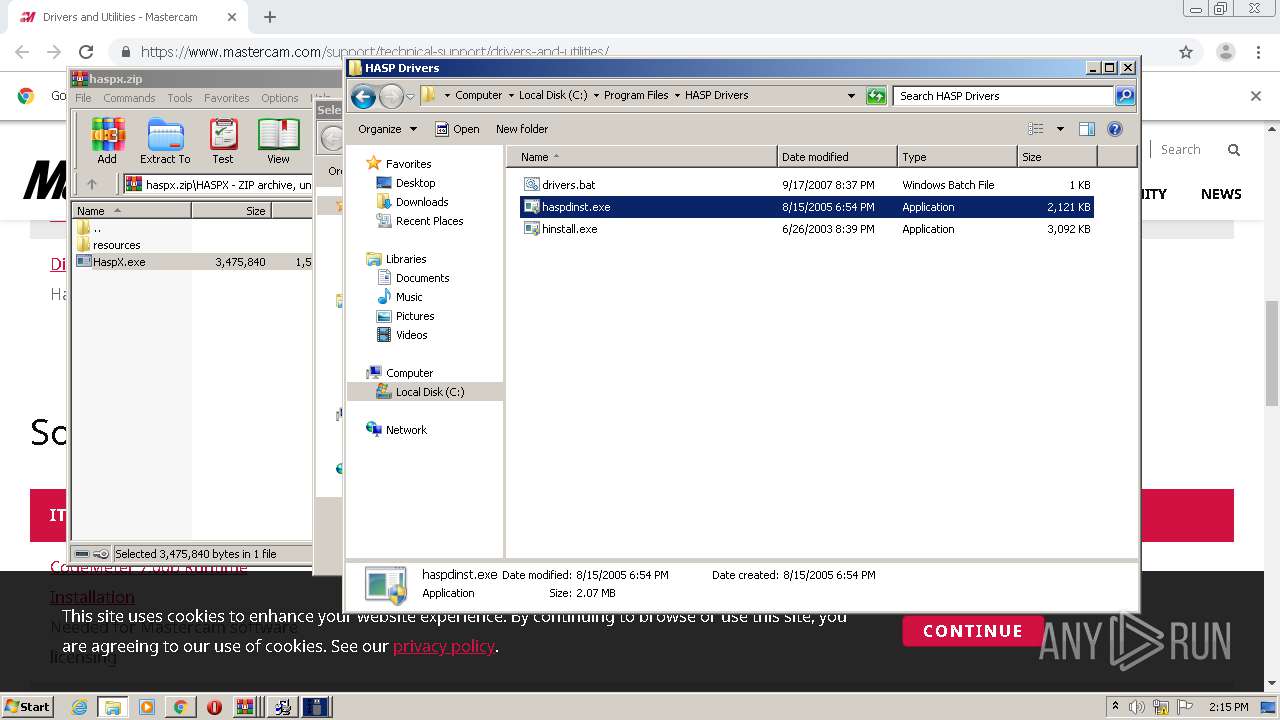Click CONTINUE on cookie banner
Screen dimensions: 1280x720
coord(972,631)
